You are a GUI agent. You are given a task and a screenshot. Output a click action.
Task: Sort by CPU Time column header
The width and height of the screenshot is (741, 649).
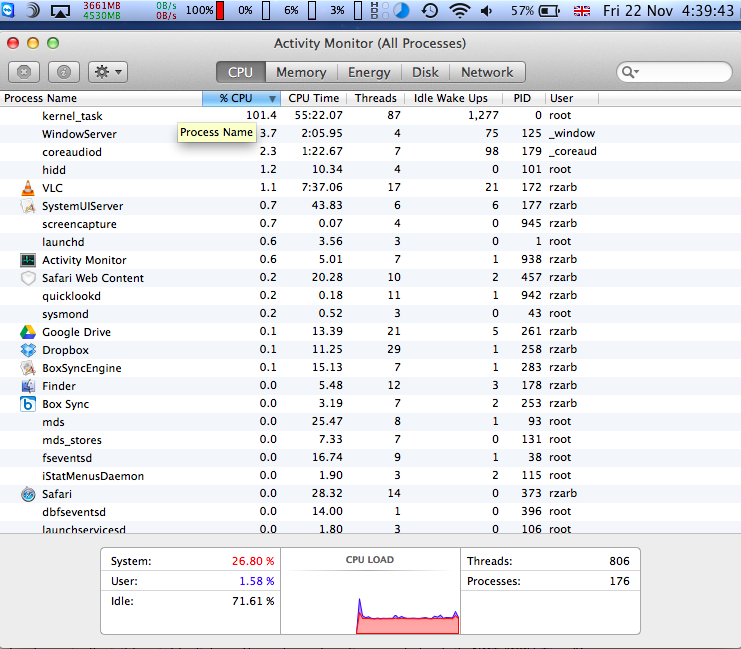click(314, 98)
